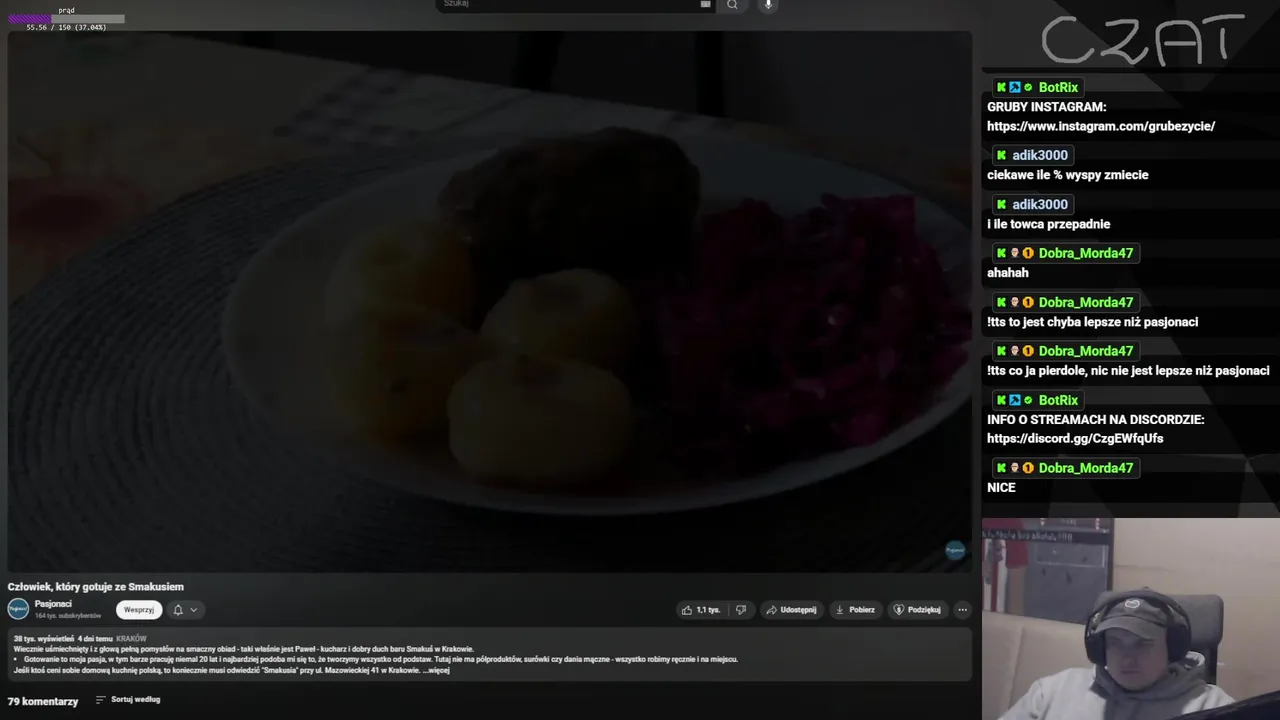Click message '!tts to jest chyba lepsze niż pasjonaci'
The image size is (1280, 720).
[1093, 322]
